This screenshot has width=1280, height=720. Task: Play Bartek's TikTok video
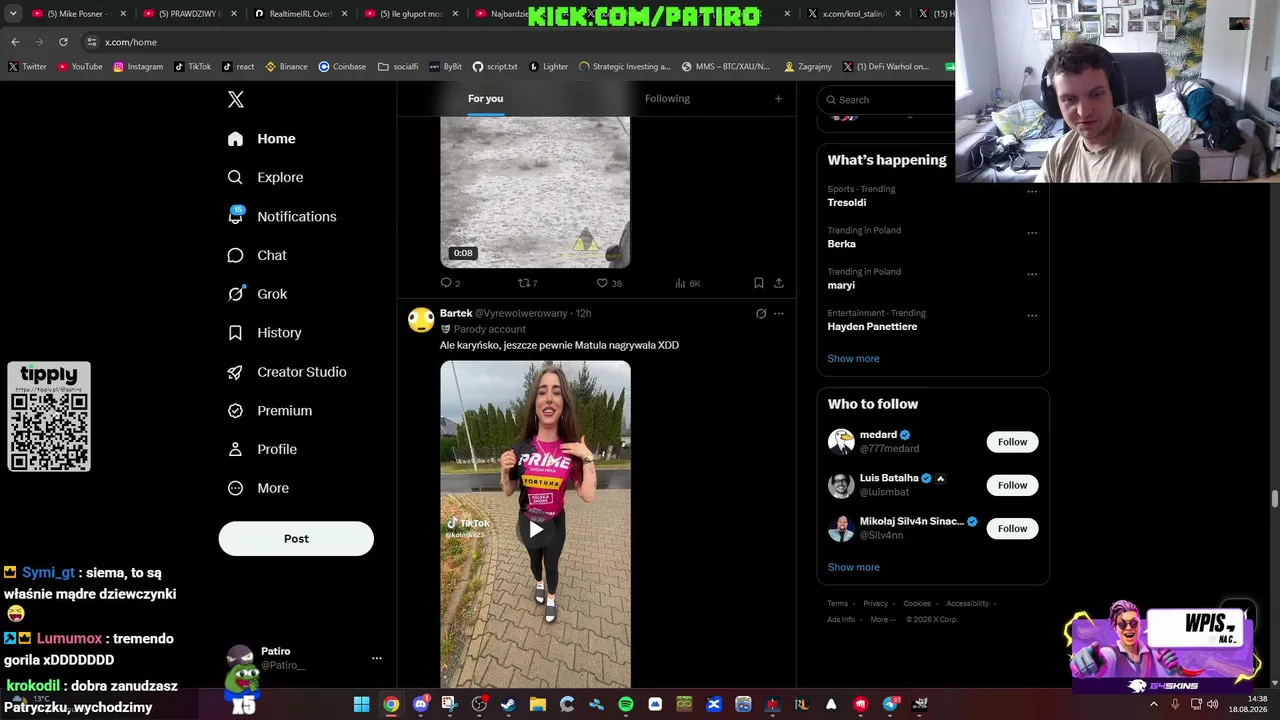536,530
